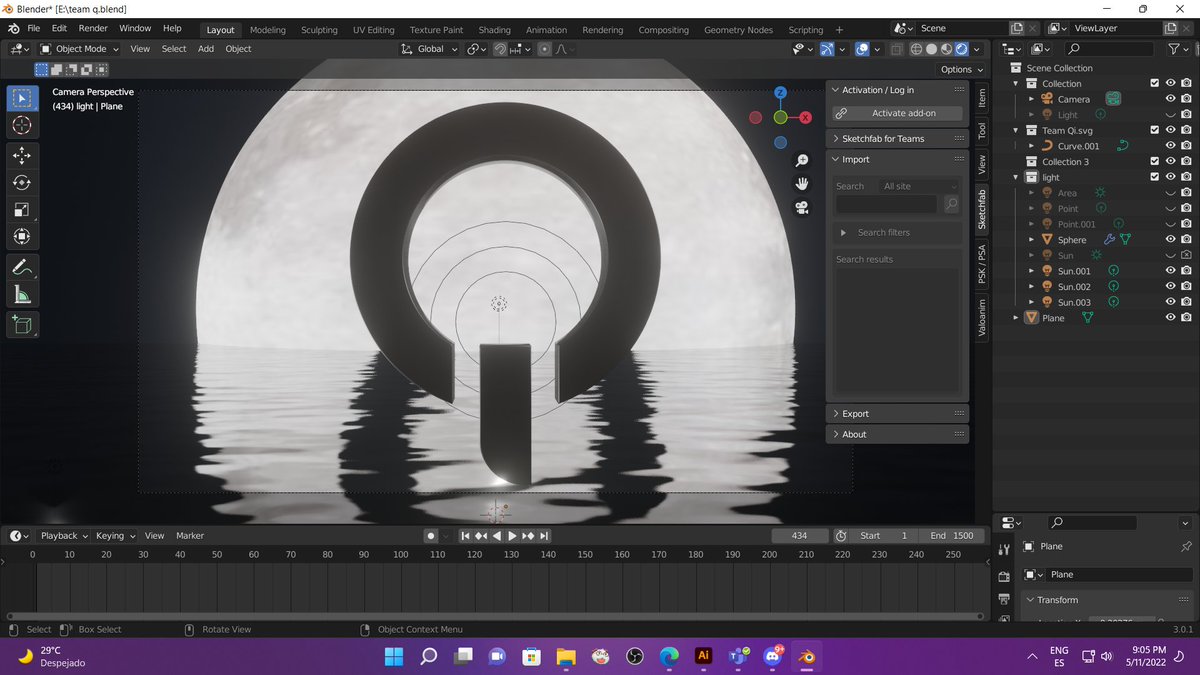Select the Measure tool
The image size is (1200, 675).
pos(23,294)
